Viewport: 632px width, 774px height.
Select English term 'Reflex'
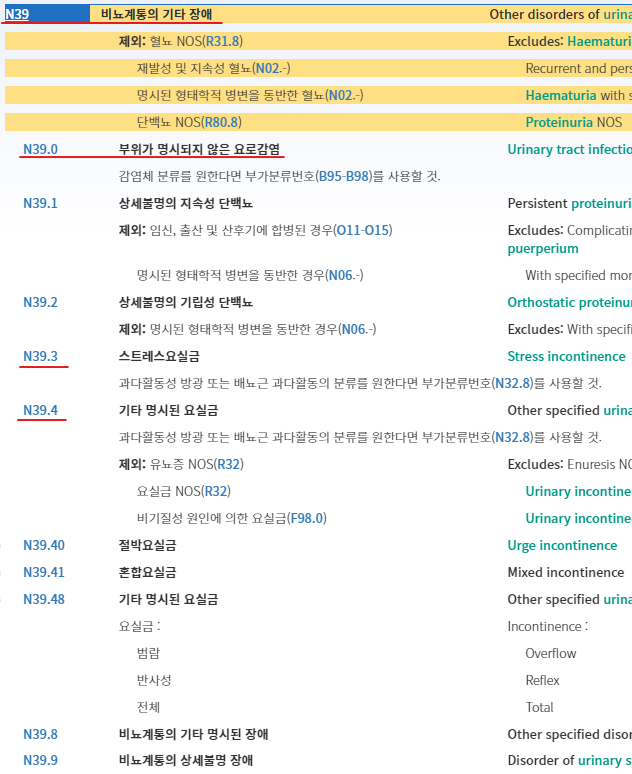coord(543,681)
